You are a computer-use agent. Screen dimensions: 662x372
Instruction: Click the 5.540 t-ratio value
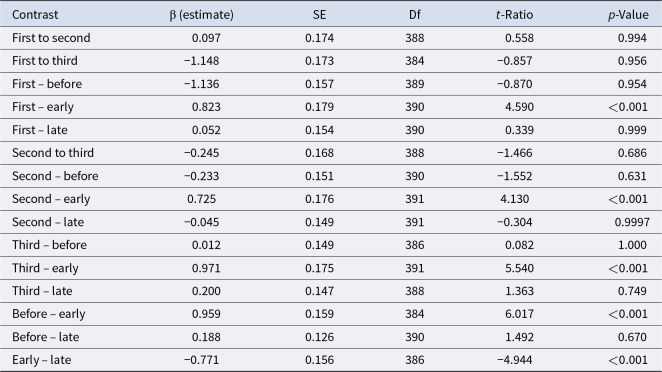click(x=519, y=268)
